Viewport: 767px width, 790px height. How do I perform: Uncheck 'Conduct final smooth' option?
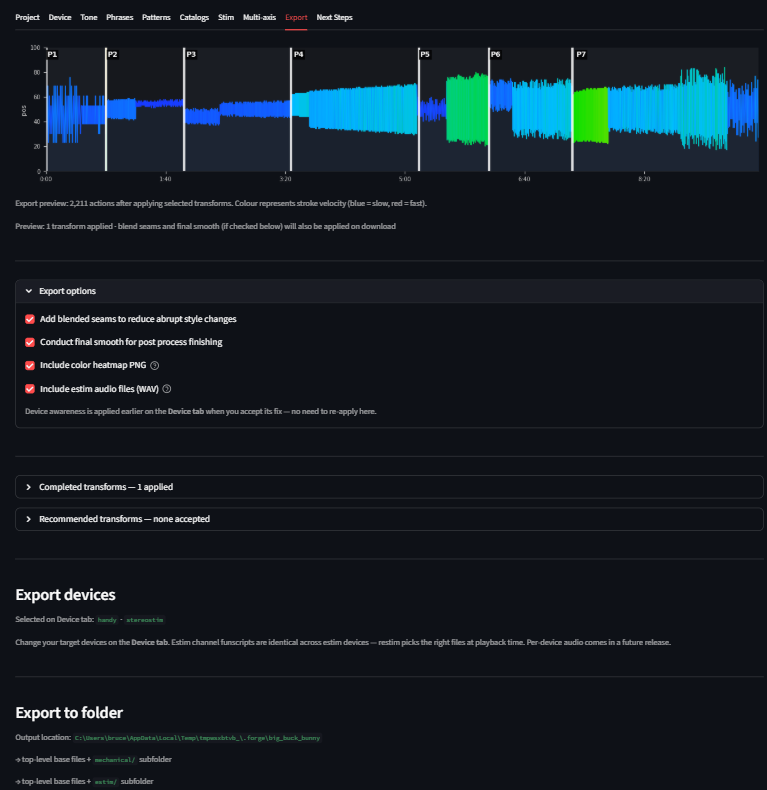30,342
